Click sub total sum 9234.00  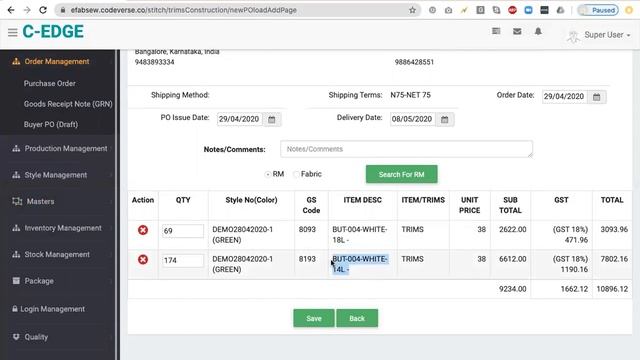click(512, 289)
